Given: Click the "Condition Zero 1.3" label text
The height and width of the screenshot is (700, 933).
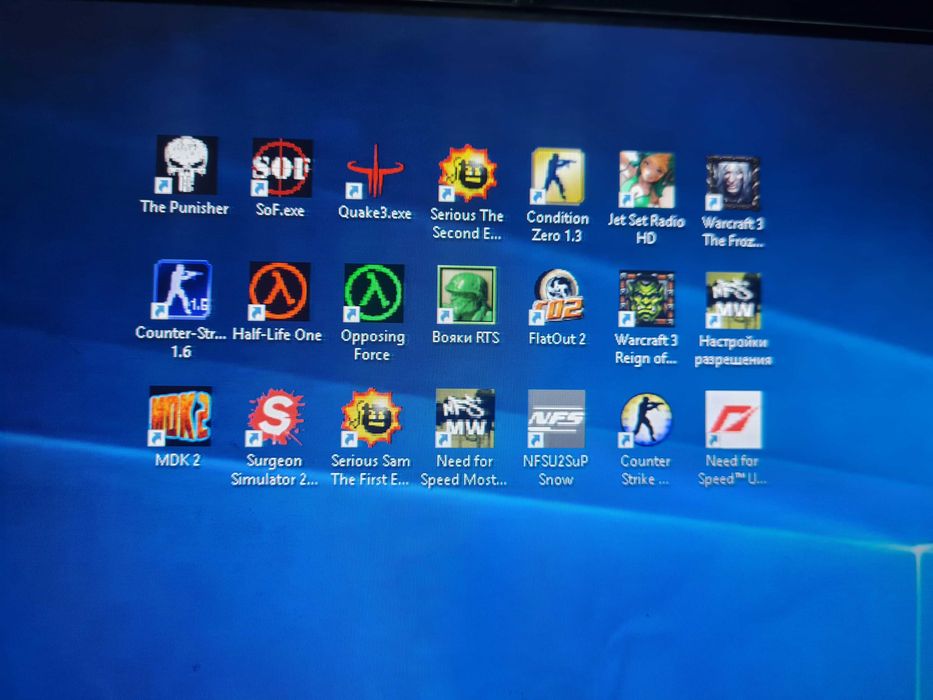Looking at the screenshot, I should pyautogui.click(x=557, y=226).
